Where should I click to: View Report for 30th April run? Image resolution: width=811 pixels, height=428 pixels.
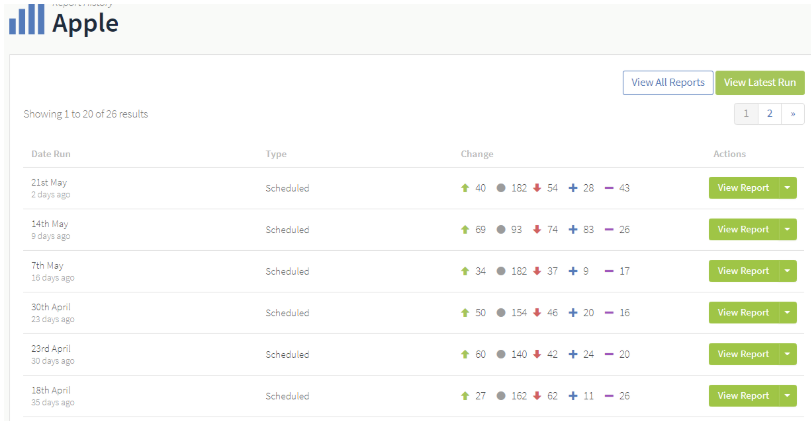click(743, 313)
